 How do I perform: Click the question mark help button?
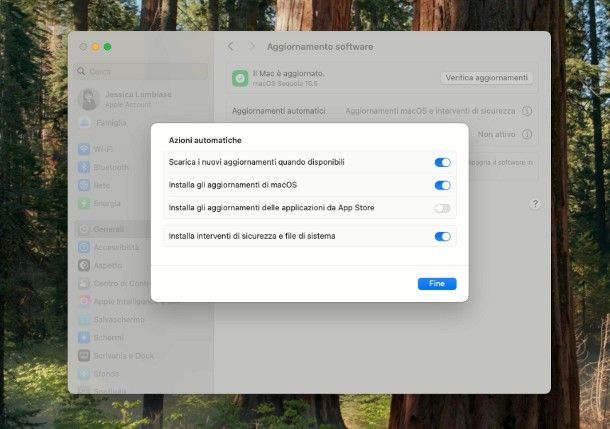point(535,204)
